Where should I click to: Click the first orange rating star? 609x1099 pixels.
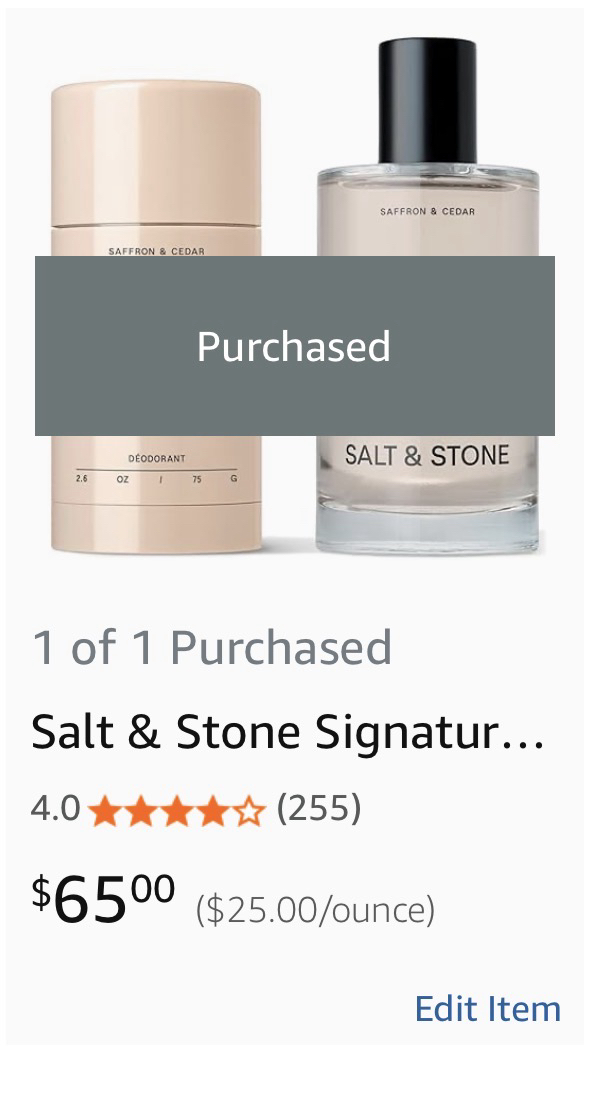tap(103, 810)
